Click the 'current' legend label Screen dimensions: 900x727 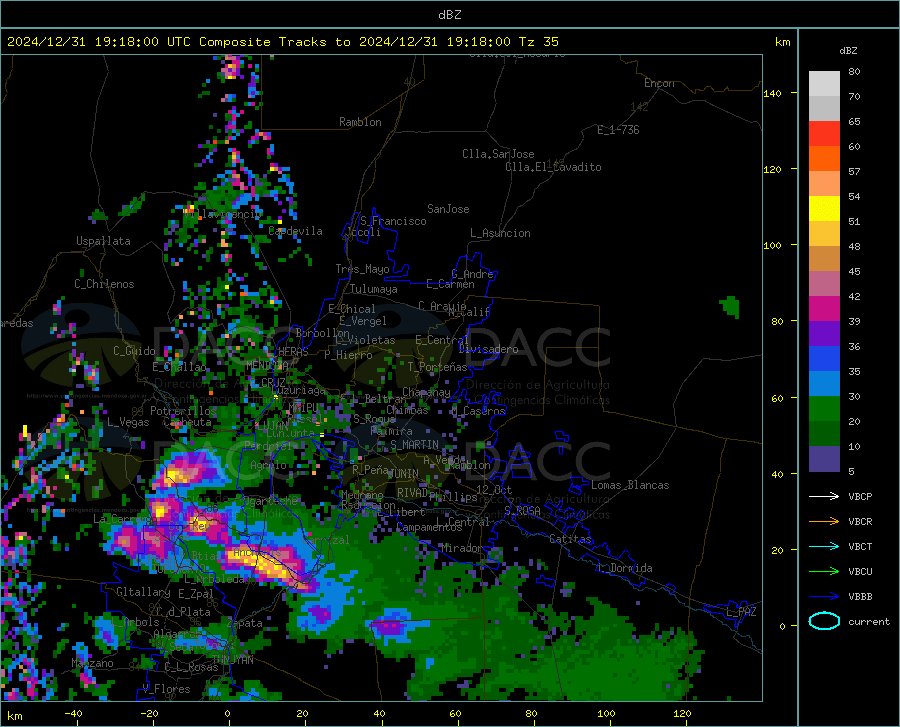tap(869, 621)
